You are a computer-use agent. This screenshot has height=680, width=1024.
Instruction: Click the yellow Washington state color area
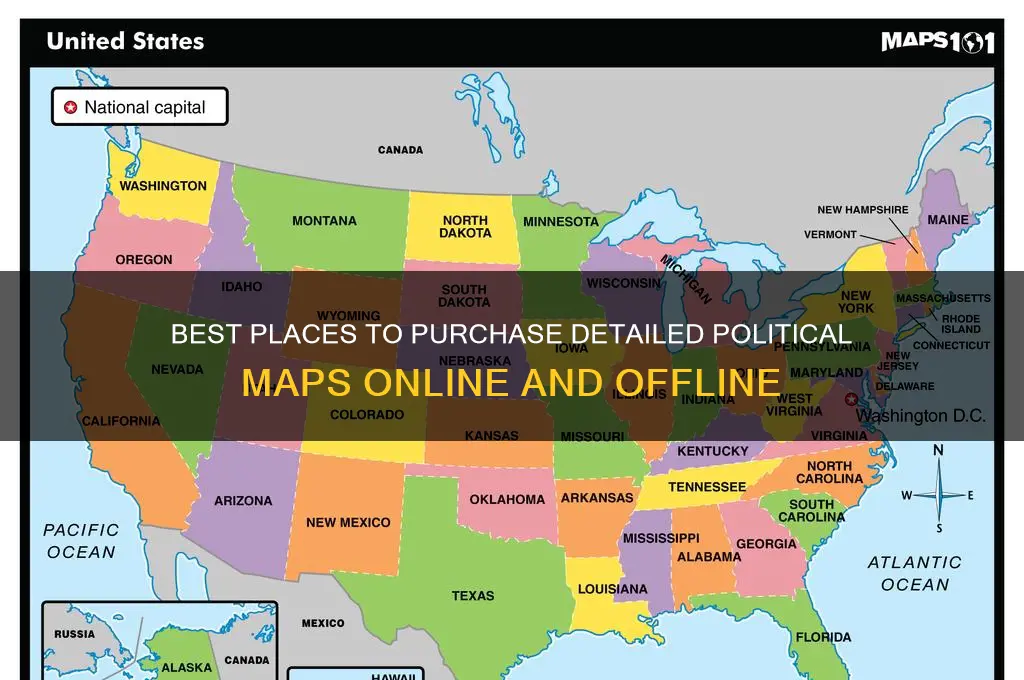[163, 186]
